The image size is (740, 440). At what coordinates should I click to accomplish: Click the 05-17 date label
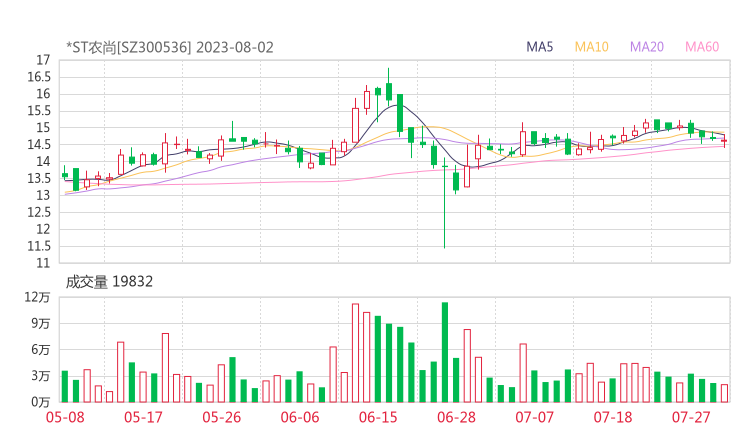pyautogui.click(x=143, y=417)
